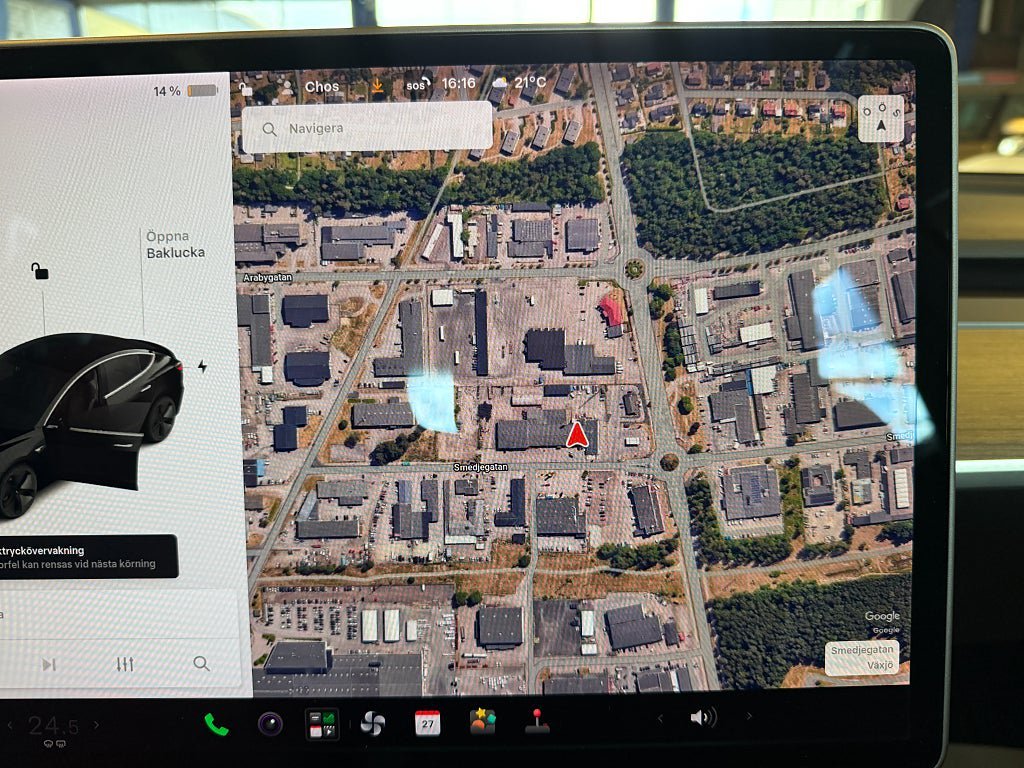
Task: Open the calendar app
Action: click(427, 723)
